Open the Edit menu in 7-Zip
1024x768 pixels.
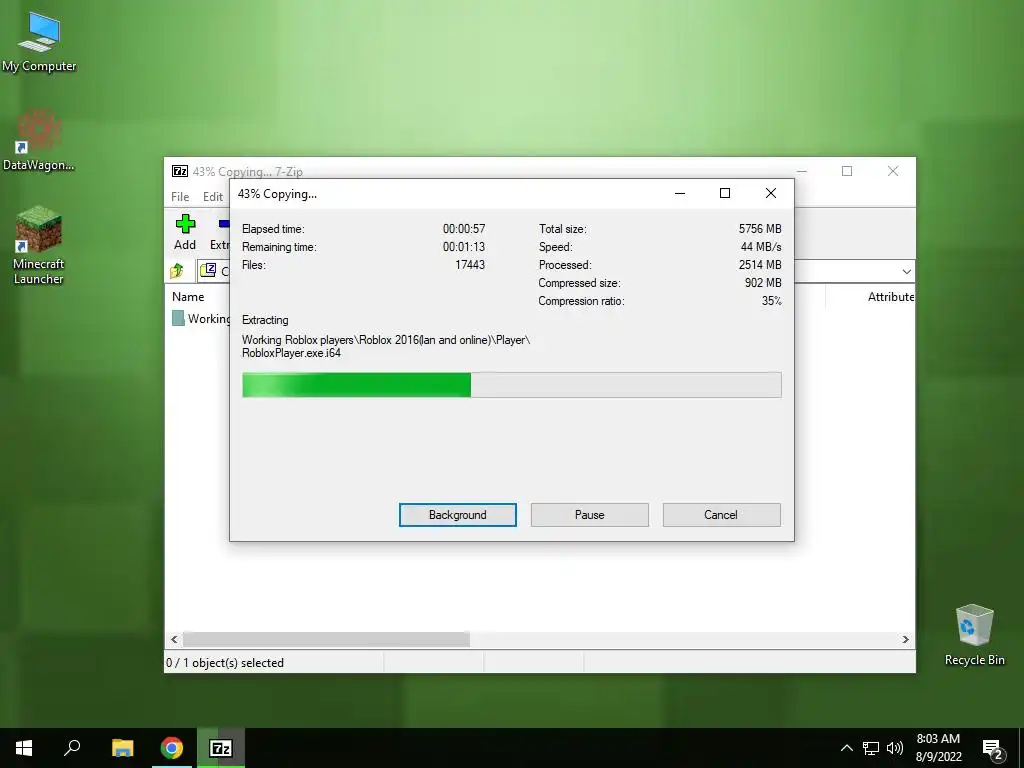[213, 197]
